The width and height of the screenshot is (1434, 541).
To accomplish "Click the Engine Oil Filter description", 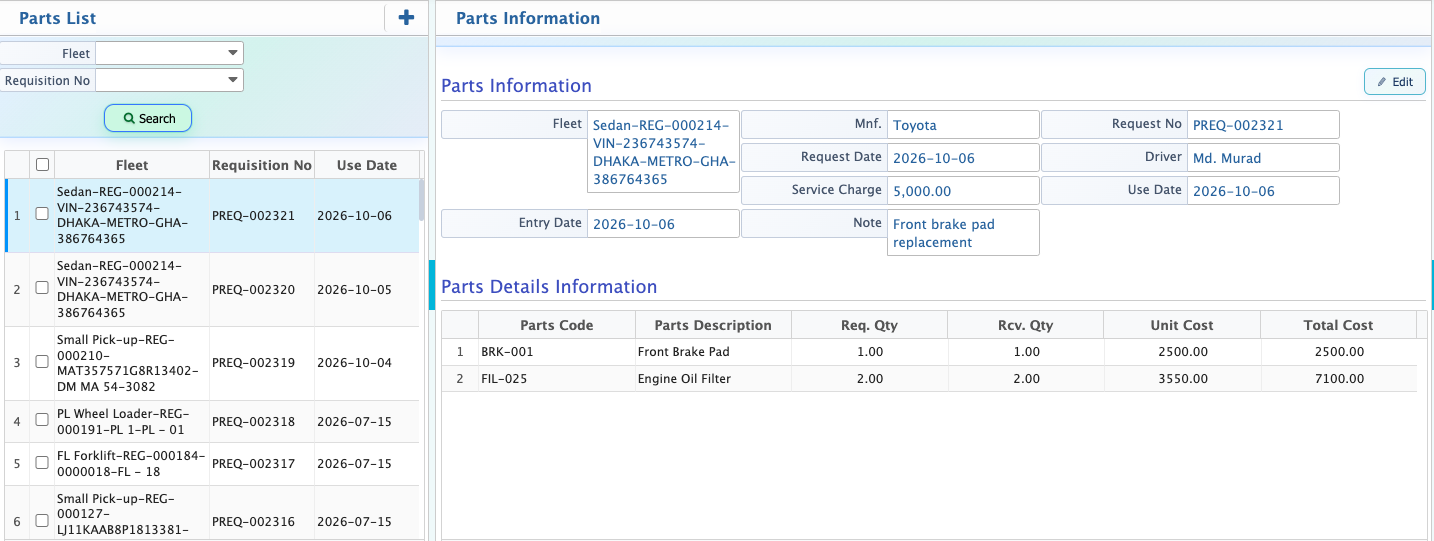I will point(713,379).
